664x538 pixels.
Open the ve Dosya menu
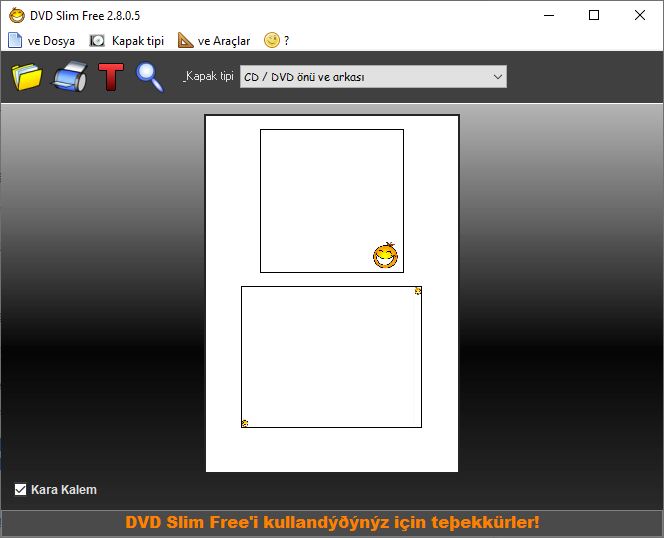pos(42,41)
